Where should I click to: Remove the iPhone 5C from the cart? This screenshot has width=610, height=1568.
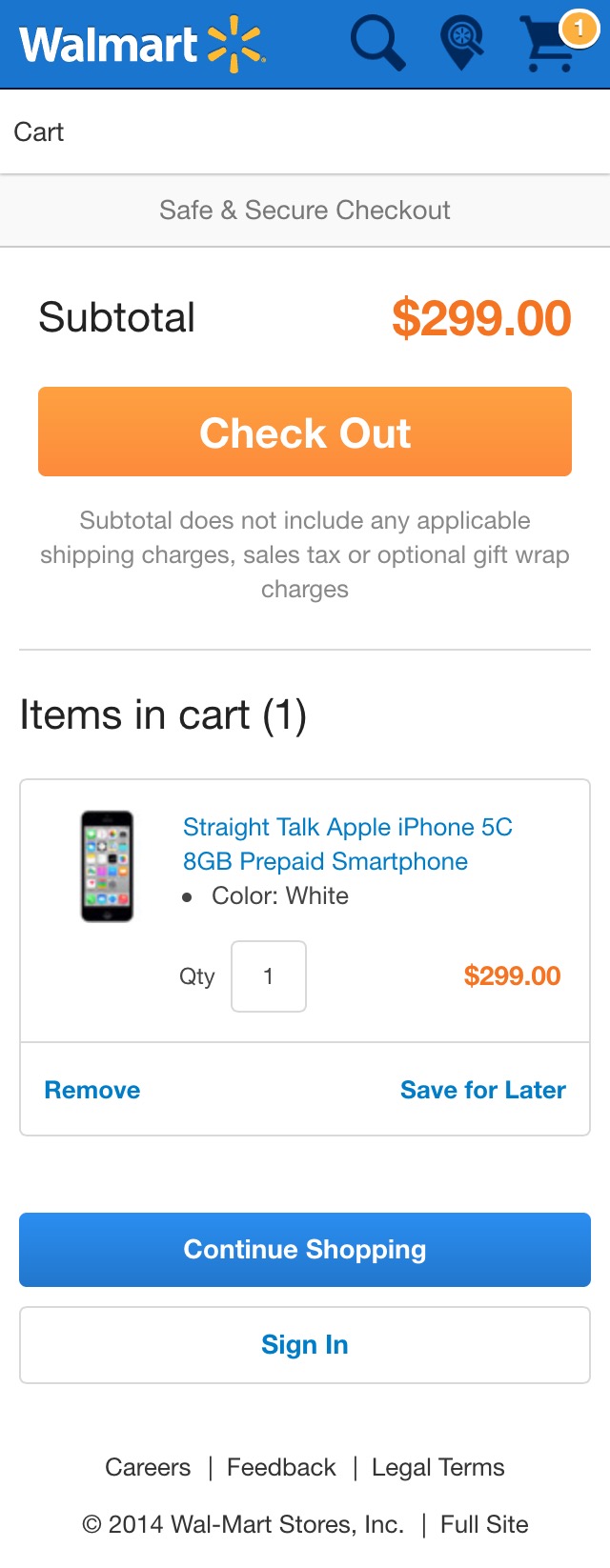(x=91, y=1090)
